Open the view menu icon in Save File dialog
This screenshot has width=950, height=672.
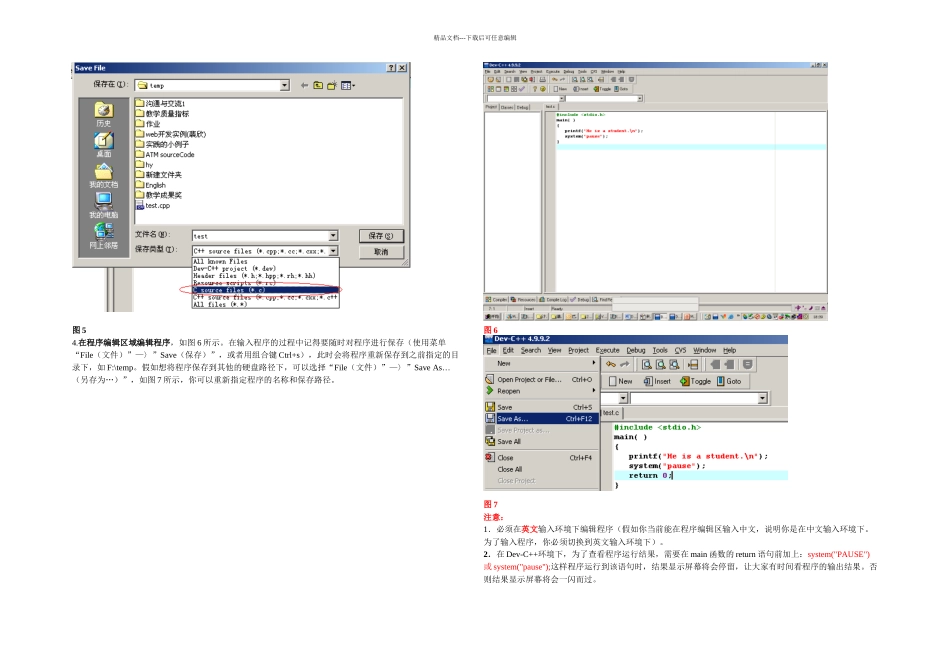pos(348,85)
